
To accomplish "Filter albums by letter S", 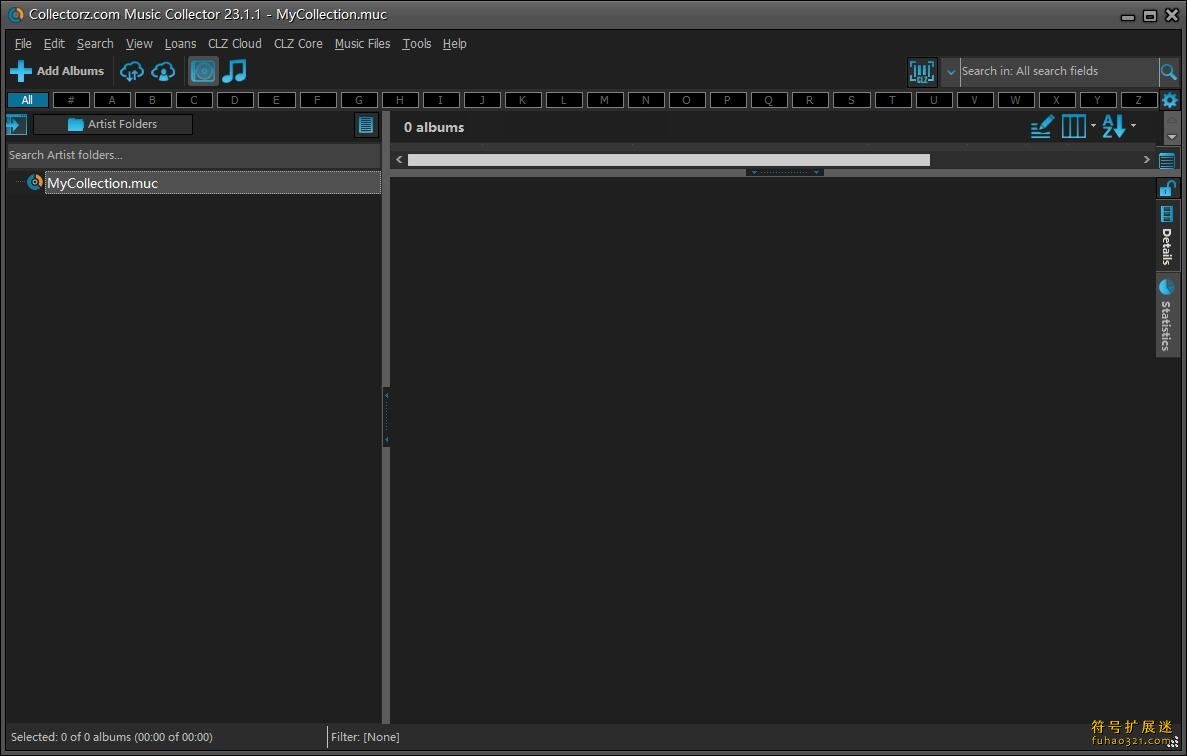I will click(x=851, y=100).
